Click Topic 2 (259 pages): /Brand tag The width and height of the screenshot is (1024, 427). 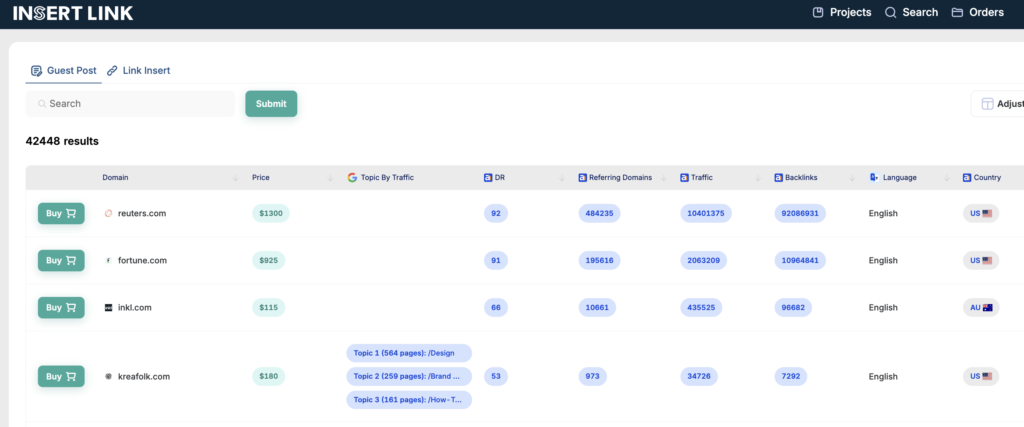click(409, 376)
